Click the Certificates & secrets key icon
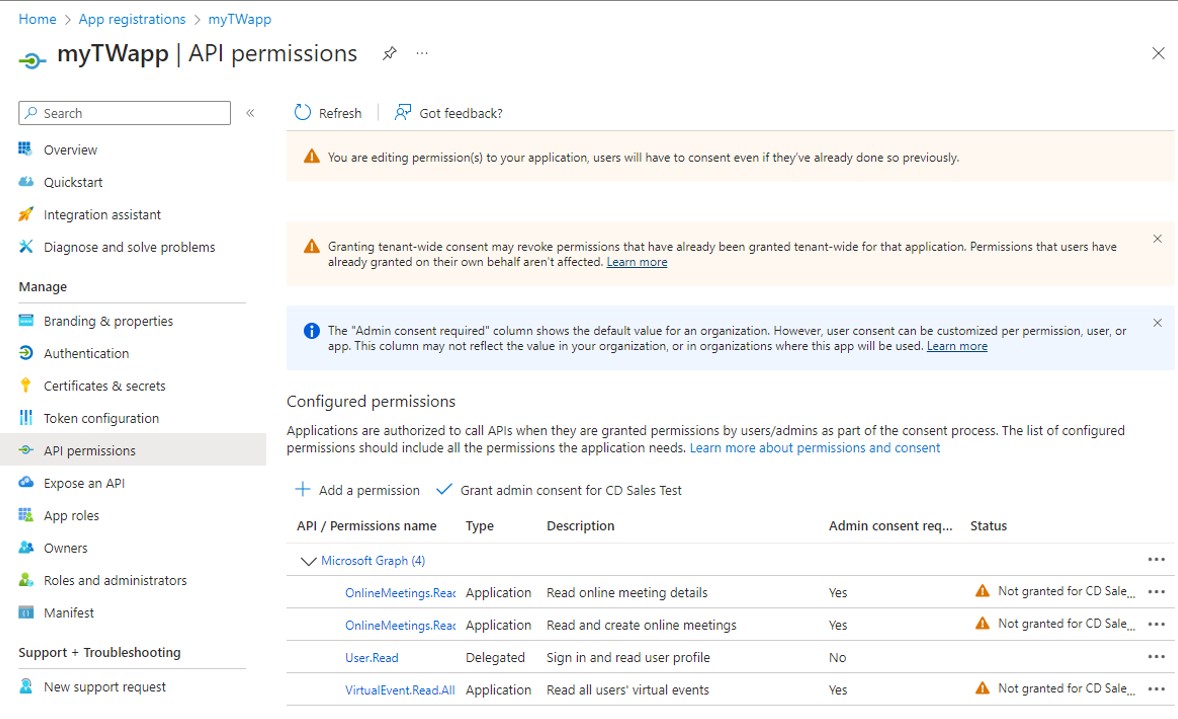The height and width of the screenshot is (719, 1178). point(26,385)
